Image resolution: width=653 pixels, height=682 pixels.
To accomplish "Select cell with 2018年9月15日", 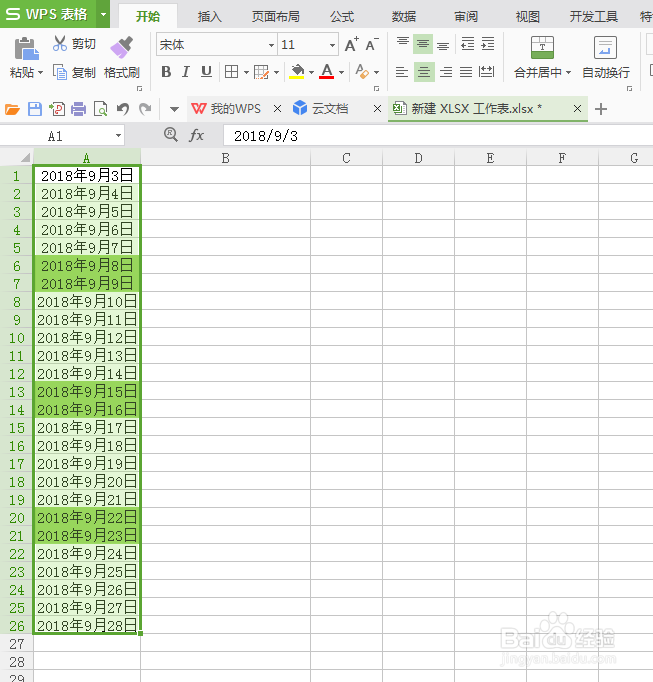I will coord(87,391).
